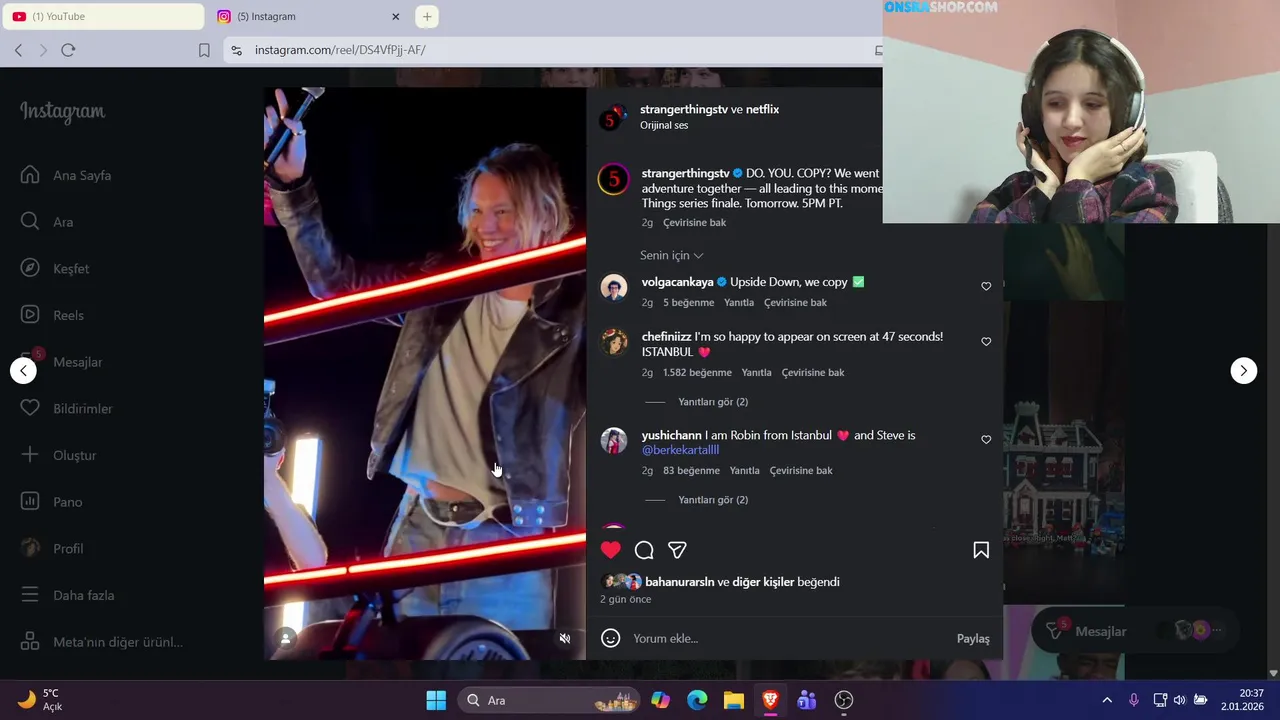Screen dimensions: 1280x720
Task: Go back in browser history
Action: coord(18,50)
